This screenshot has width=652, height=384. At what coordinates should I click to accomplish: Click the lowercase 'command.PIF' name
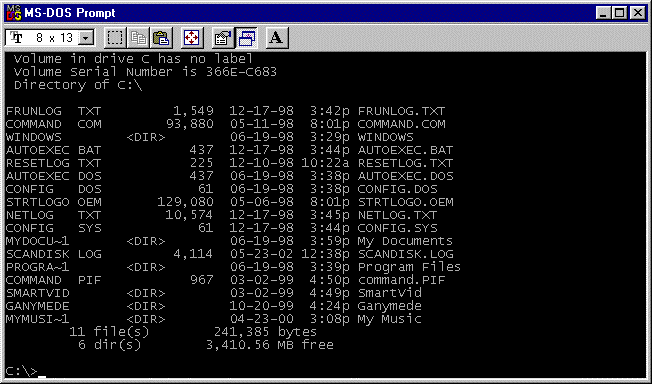click(x=402, y=280)
